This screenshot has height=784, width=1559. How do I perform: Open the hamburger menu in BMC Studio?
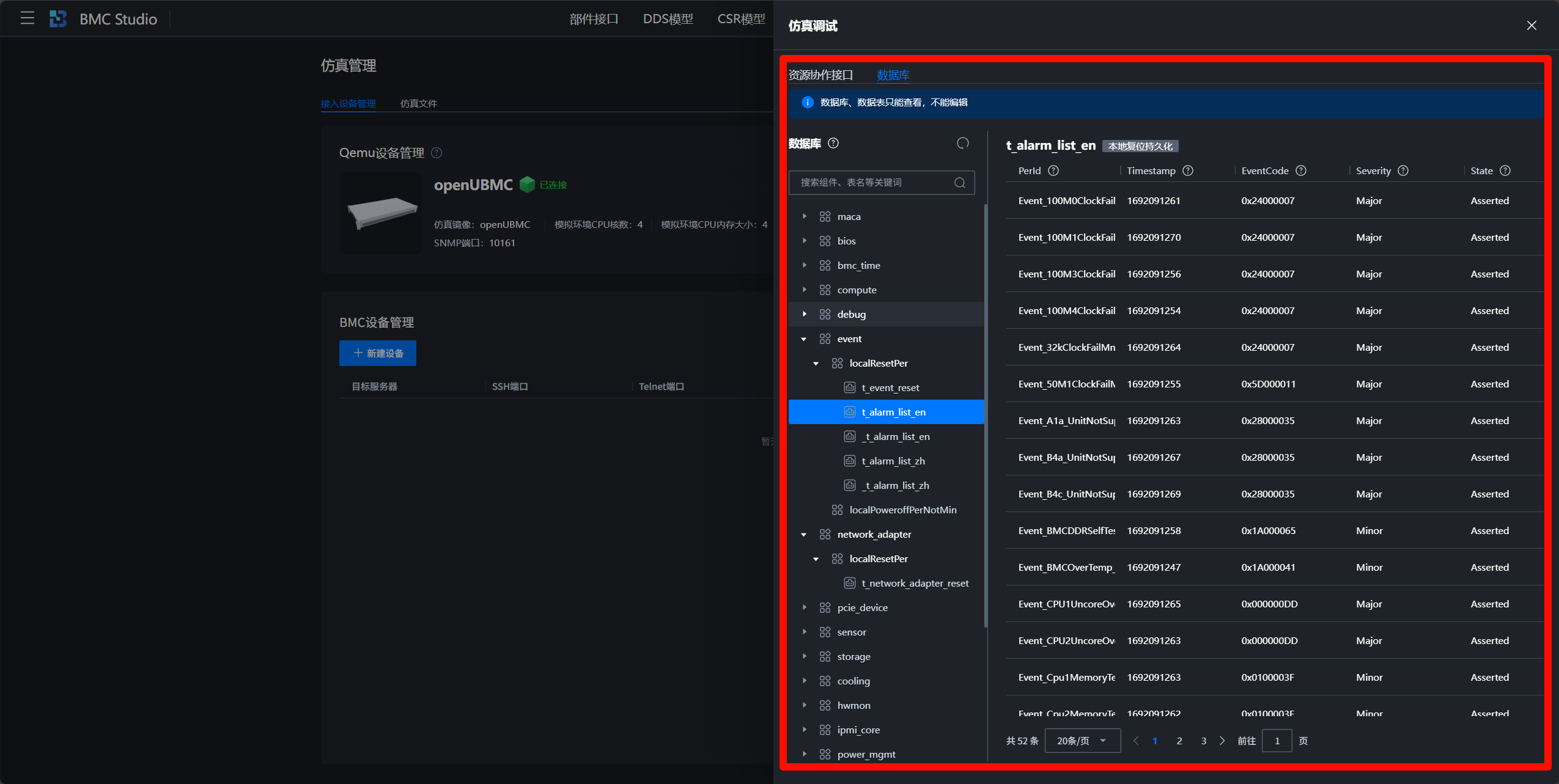[x=27, y=18]
